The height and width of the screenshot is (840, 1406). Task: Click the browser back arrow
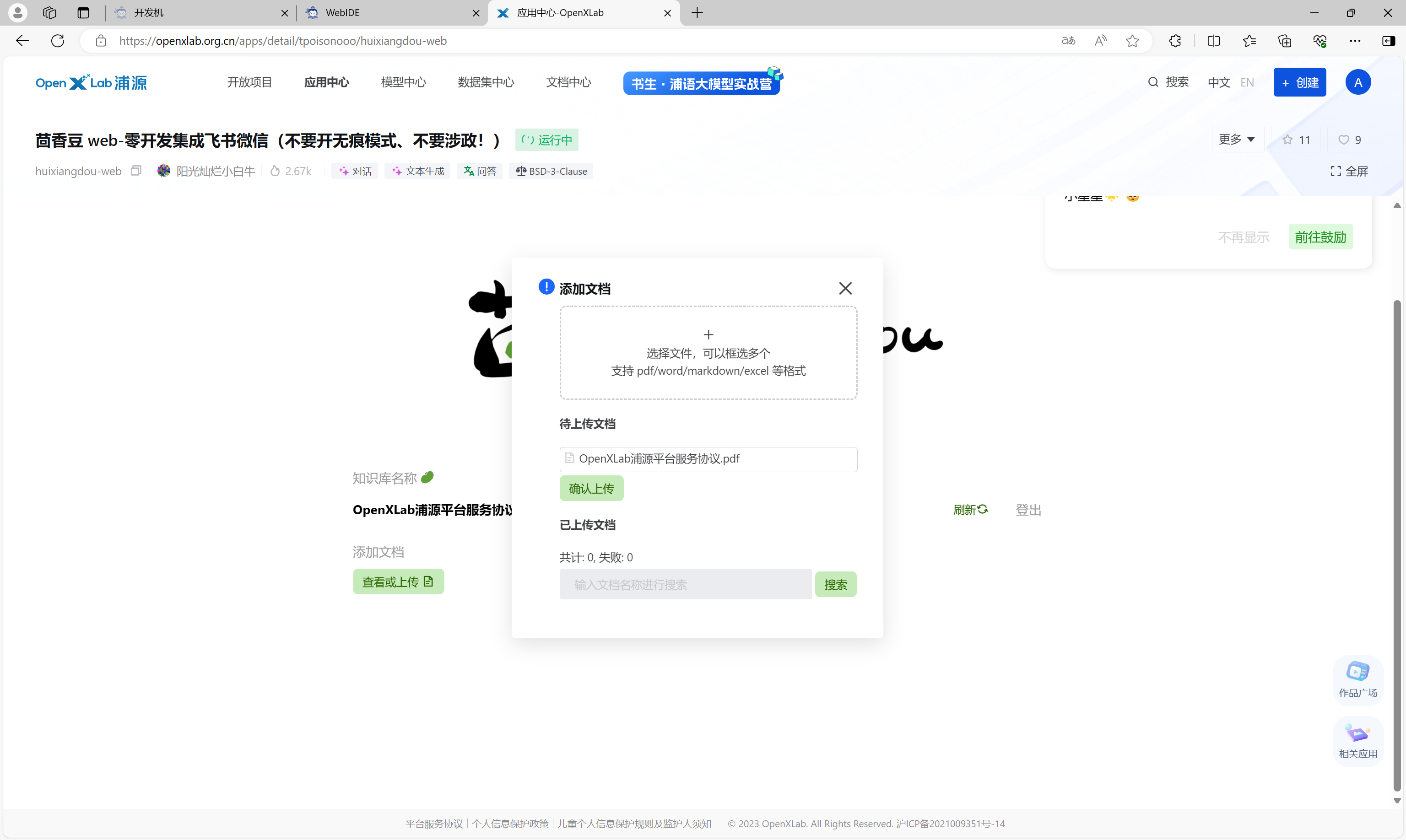(22, 41)
